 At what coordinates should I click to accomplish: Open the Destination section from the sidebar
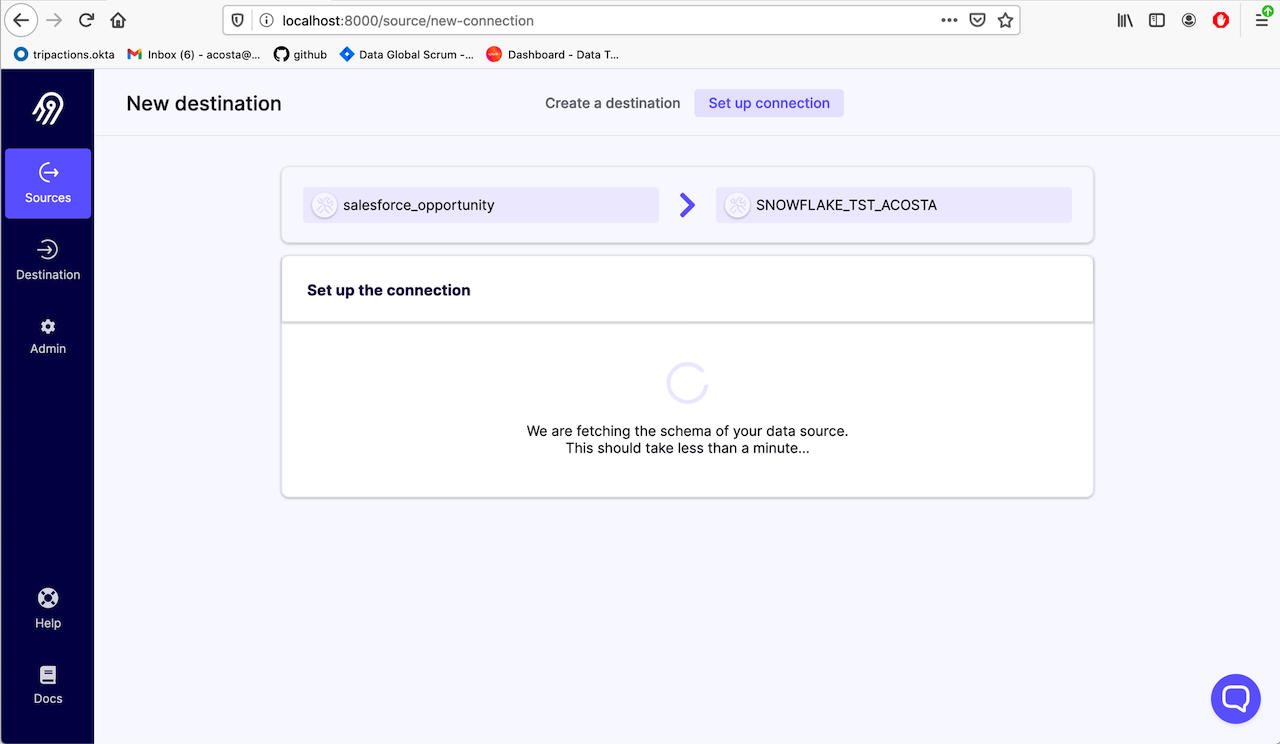point(47,258)
